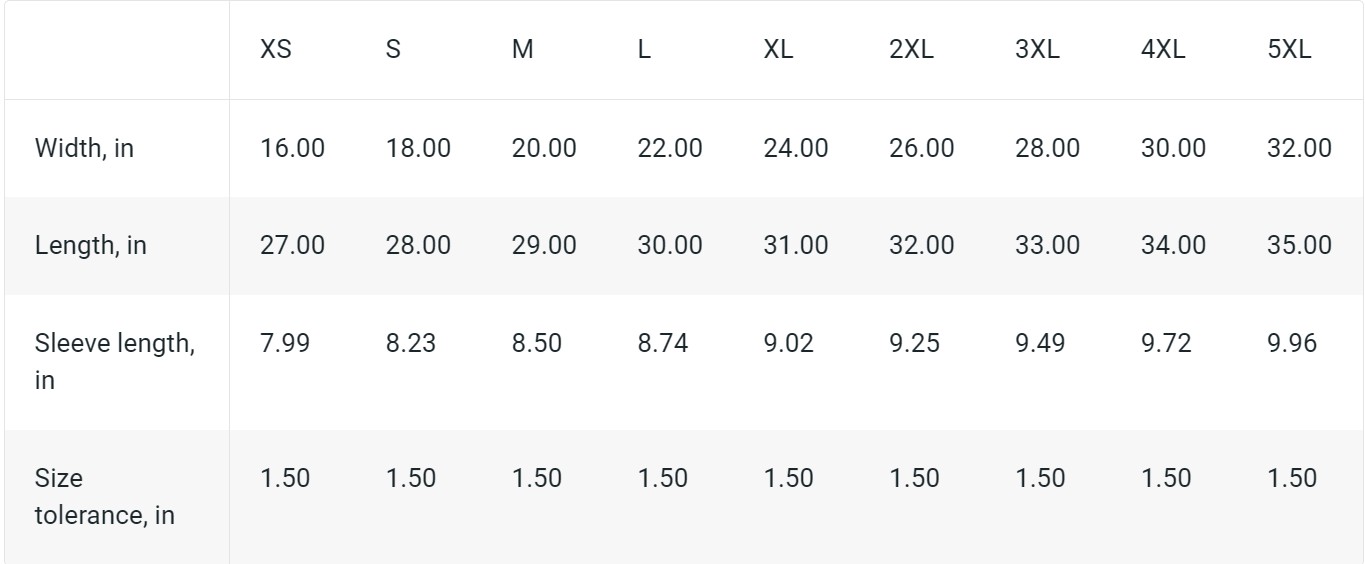Viewport: 1365px width, 564px height.
Task: Click the M size header
Action: point(523,50)
